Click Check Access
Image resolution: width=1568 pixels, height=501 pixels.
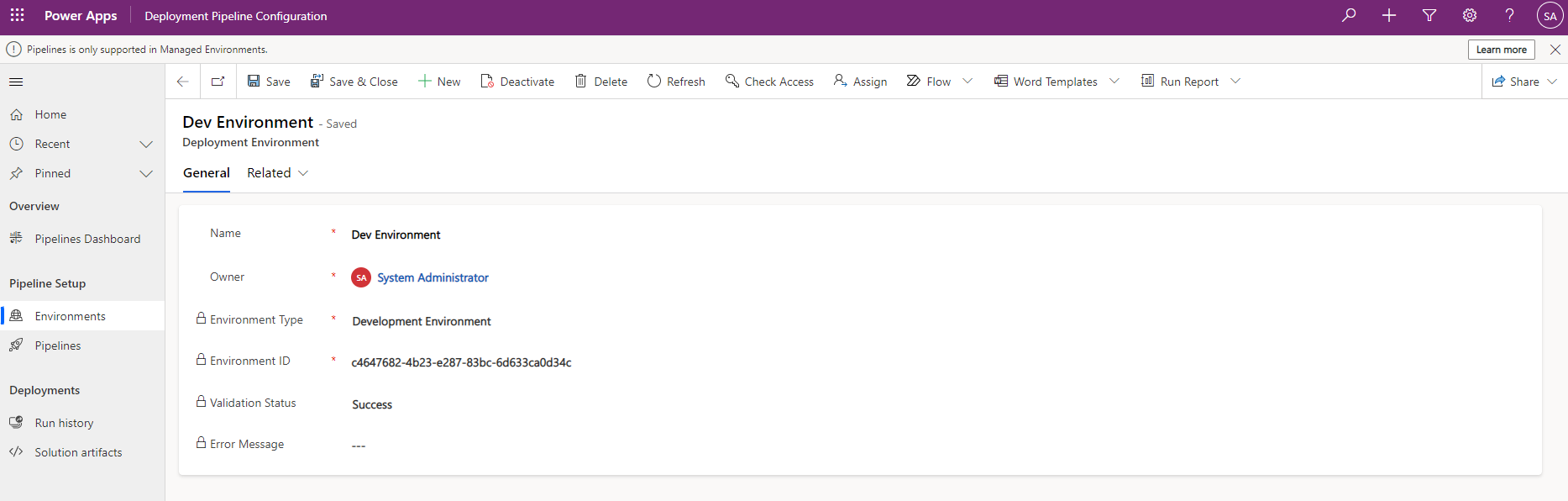click(x=769, y=82)
